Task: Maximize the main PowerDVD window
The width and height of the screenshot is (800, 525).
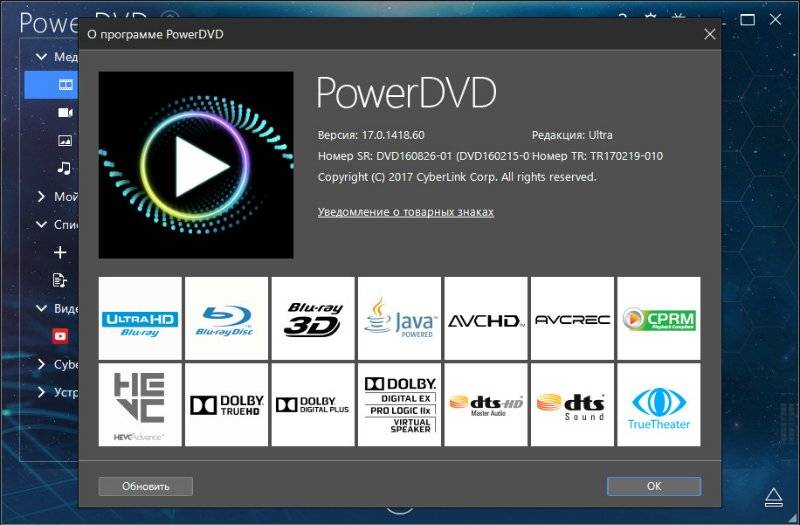Action: (x=747, y=20)
